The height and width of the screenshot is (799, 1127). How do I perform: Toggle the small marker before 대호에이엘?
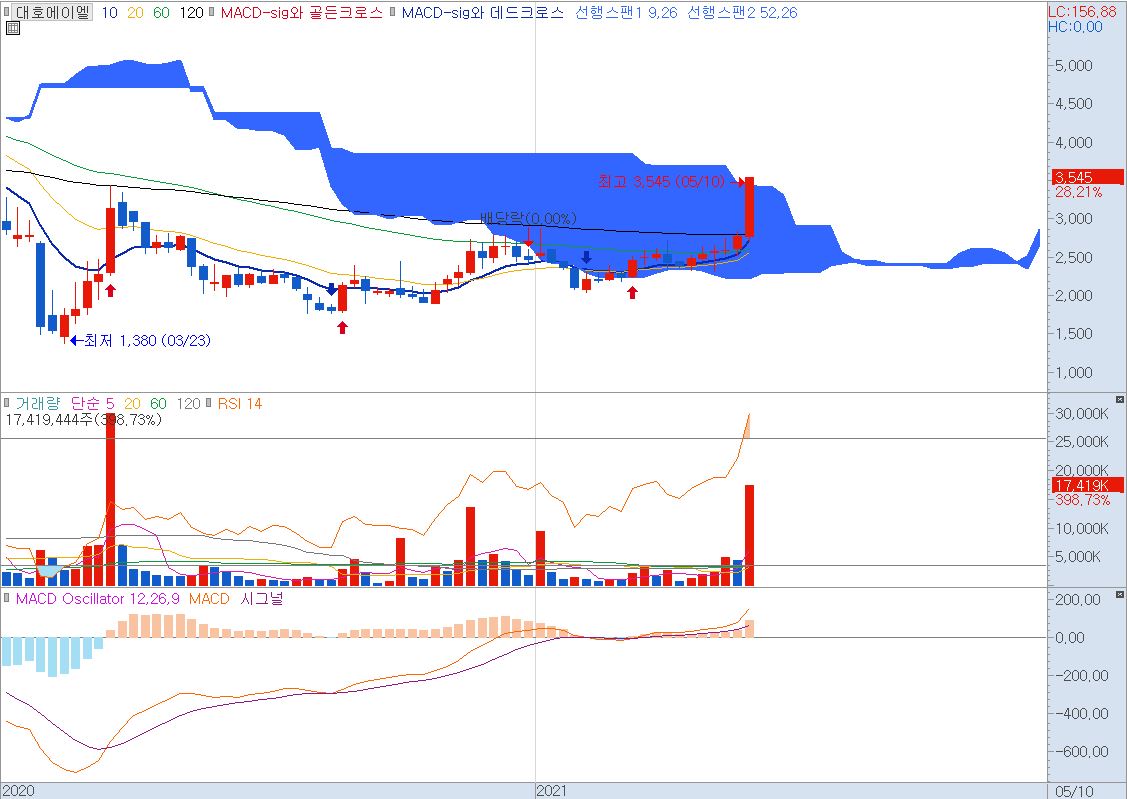pyautogui.click(x=7, y=12)
